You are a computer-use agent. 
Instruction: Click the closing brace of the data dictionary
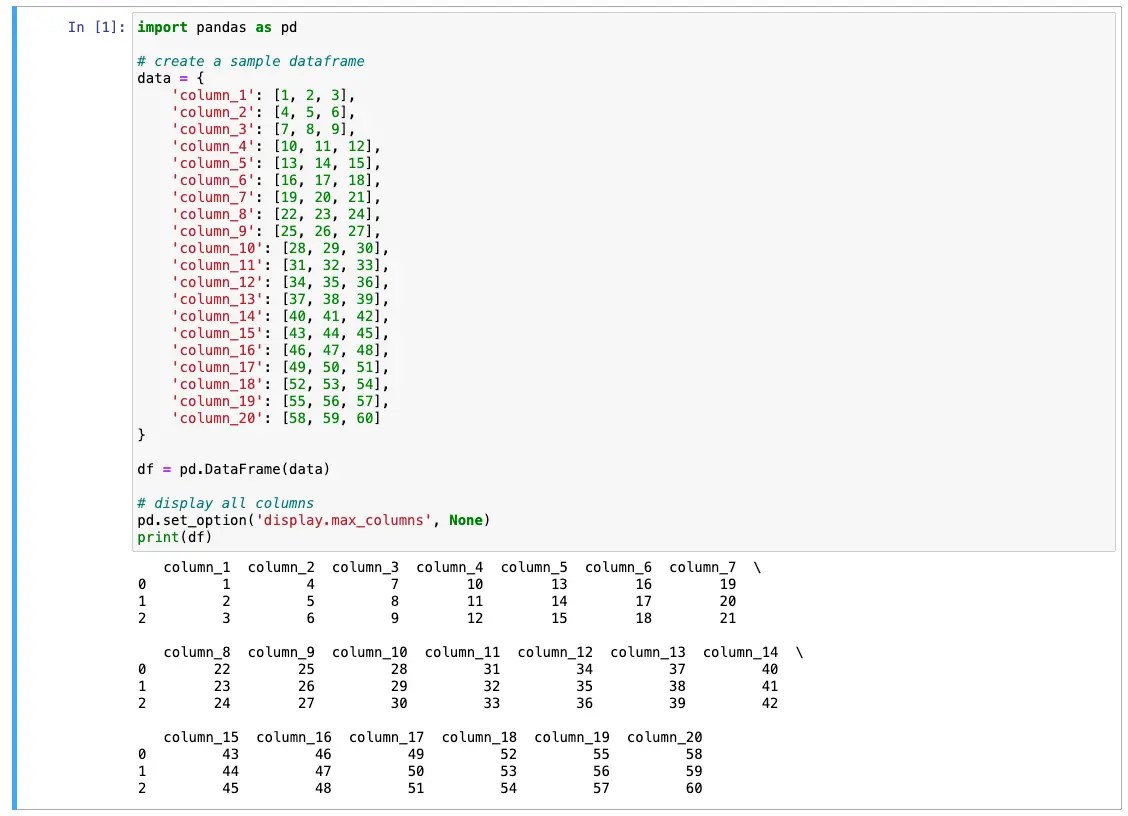pyautogui.click(x=141, y=435)
